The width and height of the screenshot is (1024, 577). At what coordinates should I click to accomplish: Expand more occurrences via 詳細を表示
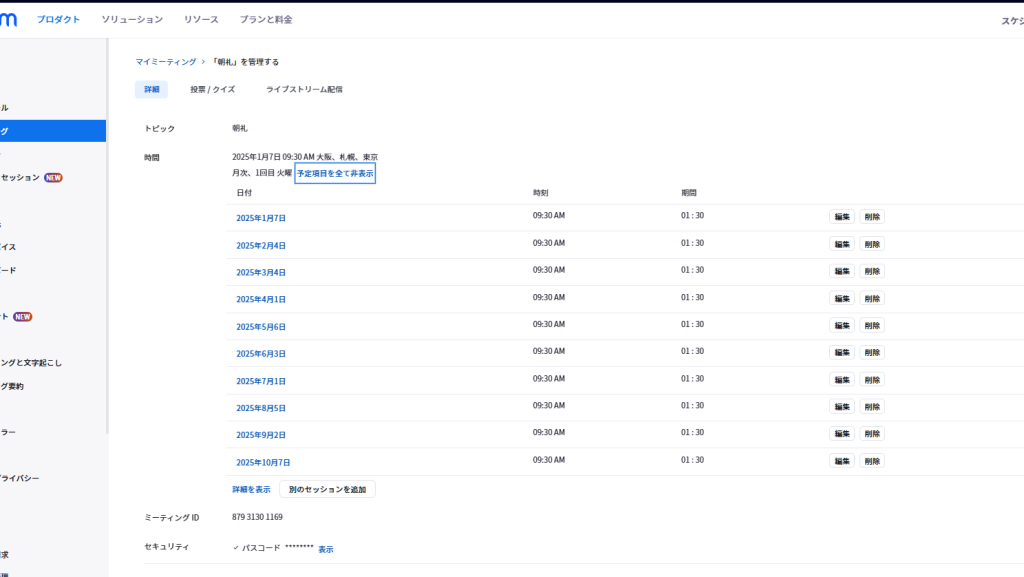pos(251,490)
